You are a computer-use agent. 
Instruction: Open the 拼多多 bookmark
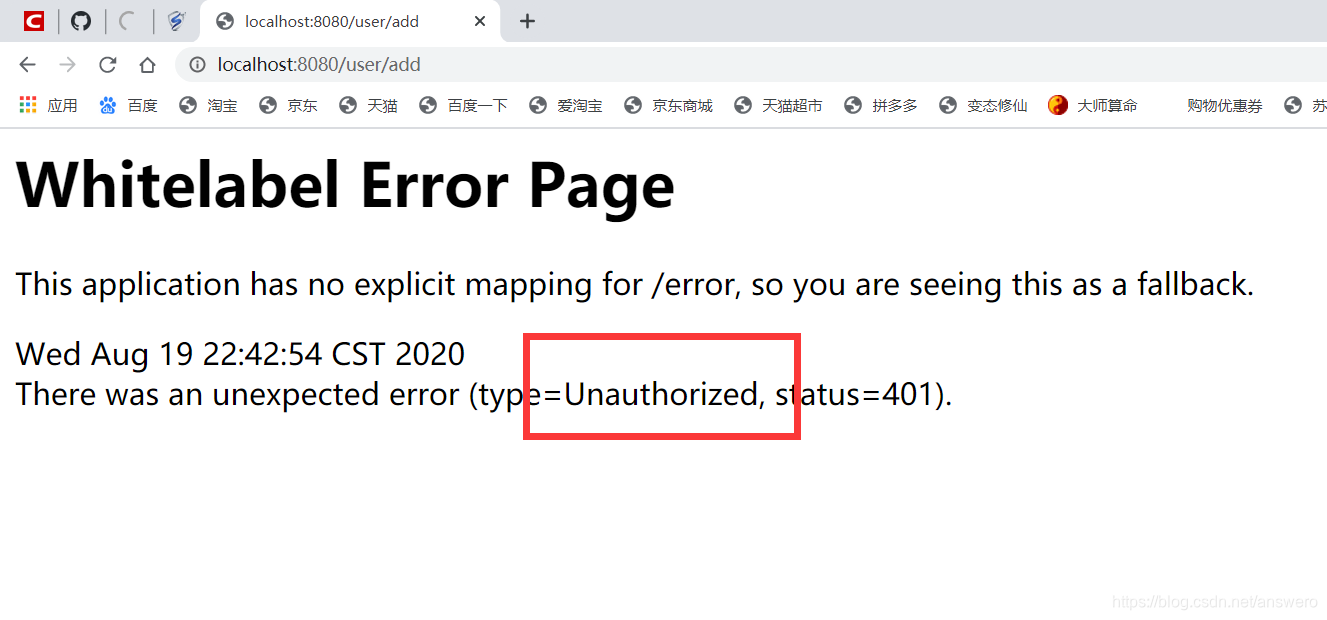pos(881,105)
